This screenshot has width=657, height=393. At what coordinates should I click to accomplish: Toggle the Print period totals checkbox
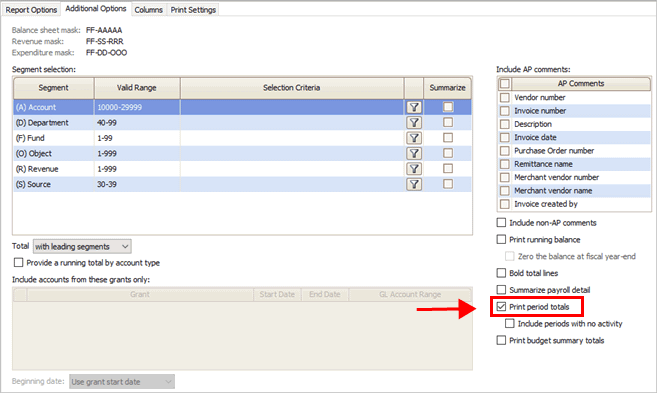coord(501,307)
